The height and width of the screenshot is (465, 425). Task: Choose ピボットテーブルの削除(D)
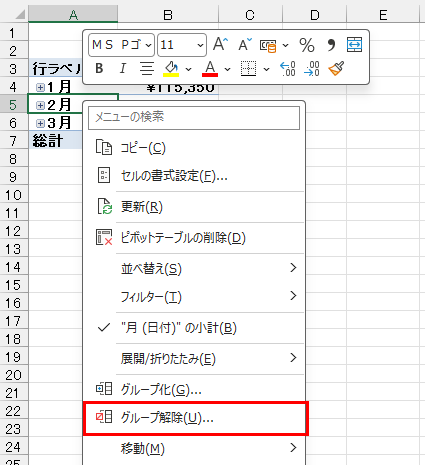coord(194,238)
